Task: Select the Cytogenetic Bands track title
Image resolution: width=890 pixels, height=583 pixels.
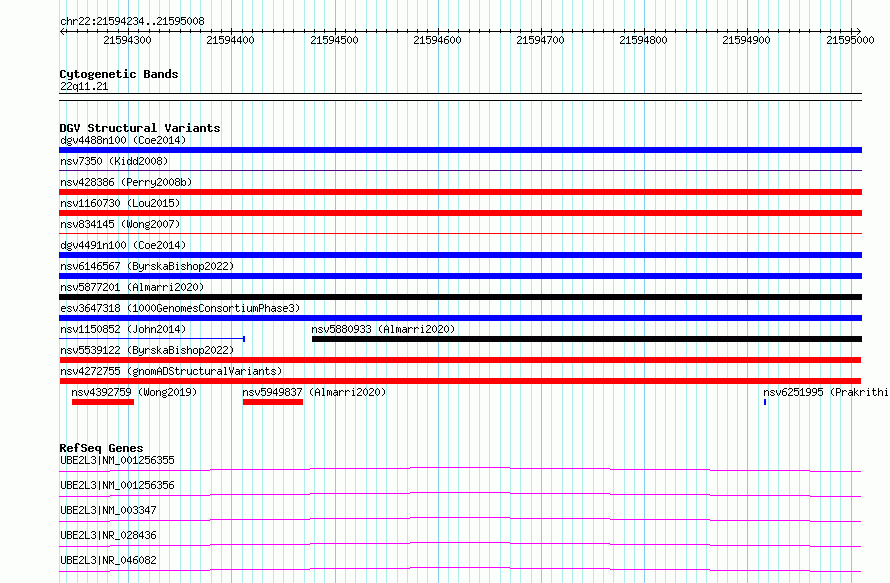Action: click(x=119, y=74)
